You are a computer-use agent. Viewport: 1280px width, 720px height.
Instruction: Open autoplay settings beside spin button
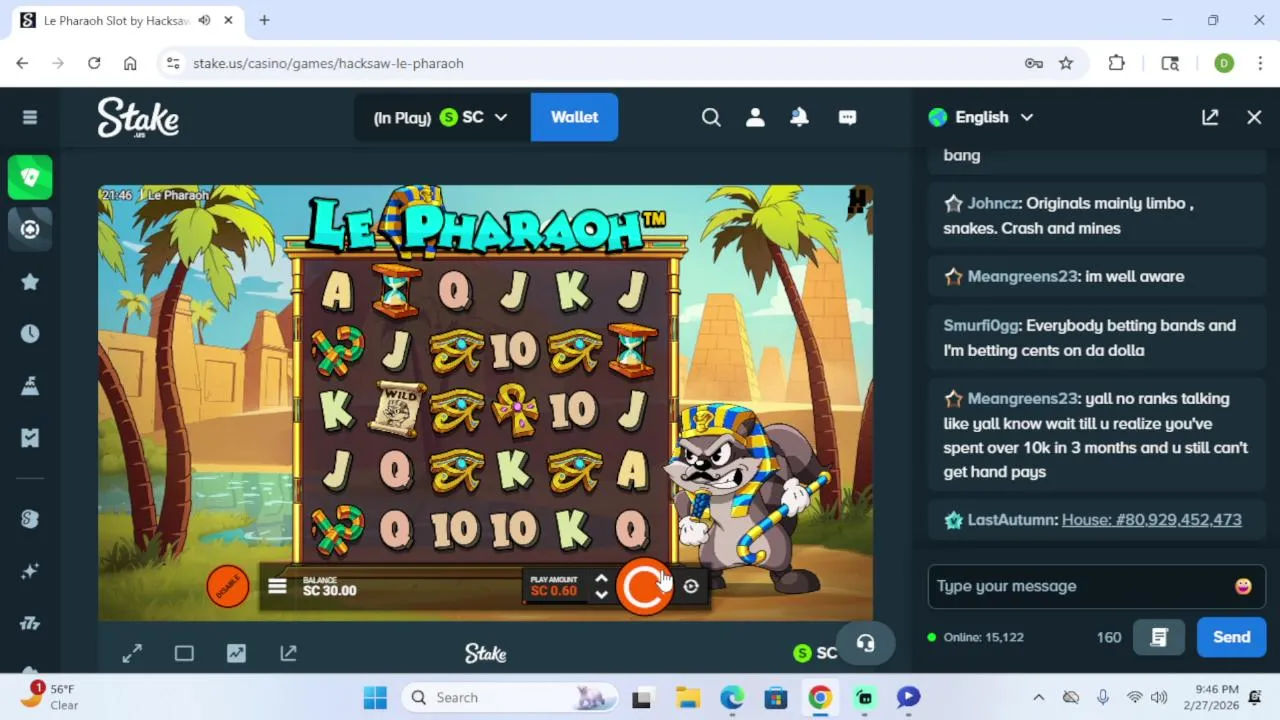coord(691,587)
